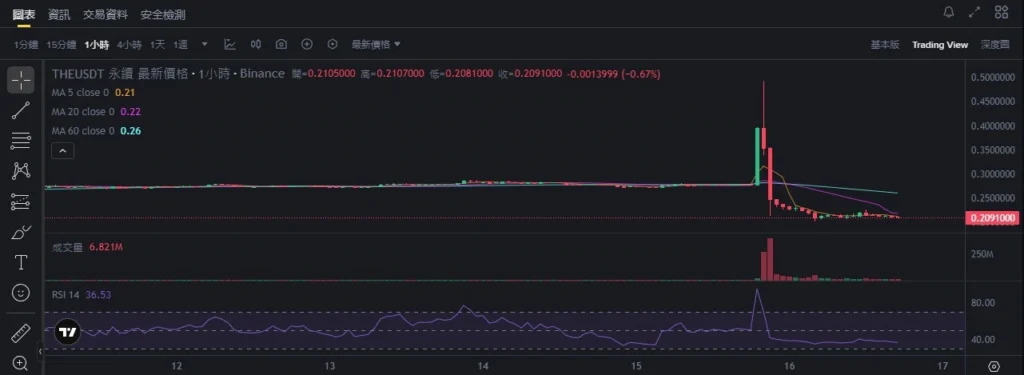The image size is (1024, 375).
Task: Select the ruler measure tool
Action: tap(21, 334)
